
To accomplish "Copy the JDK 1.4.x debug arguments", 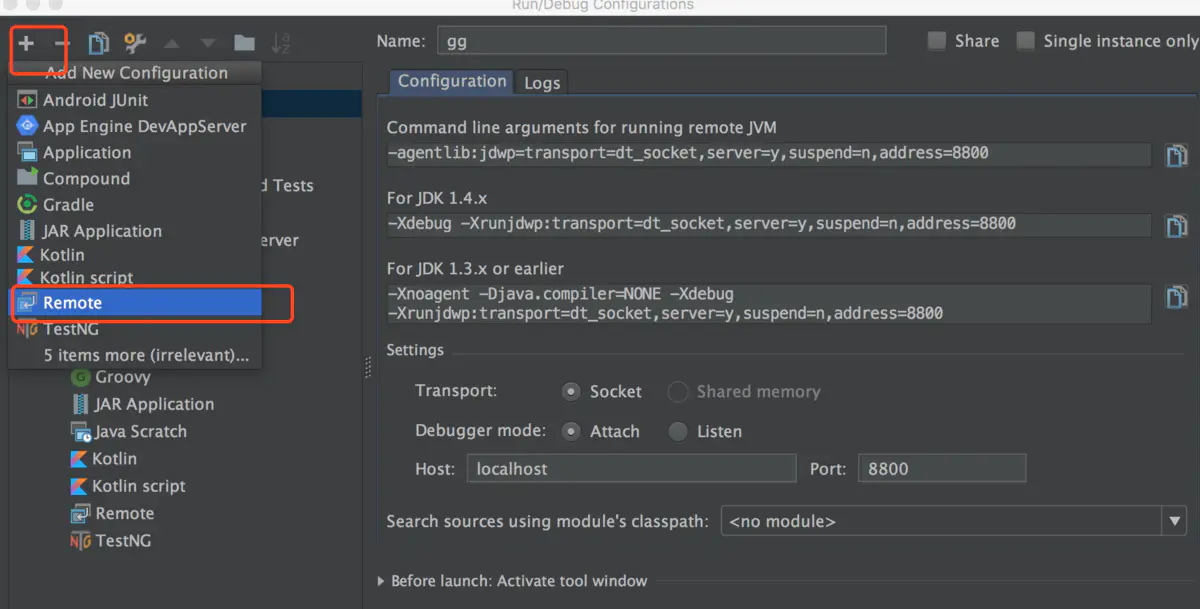I will (x=1177, y=226).
